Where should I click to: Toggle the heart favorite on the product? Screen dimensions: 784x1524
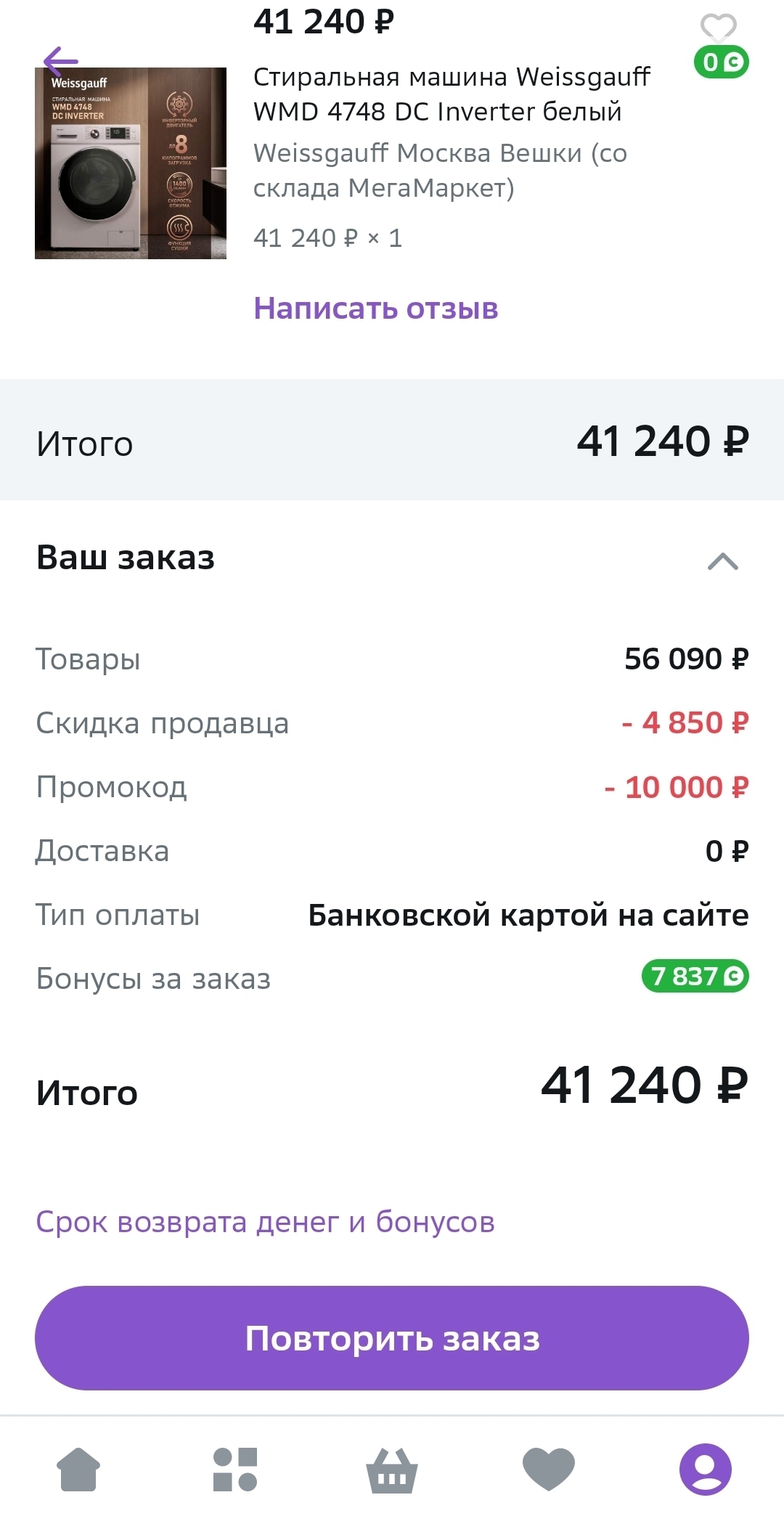click(x=718, y=28)
